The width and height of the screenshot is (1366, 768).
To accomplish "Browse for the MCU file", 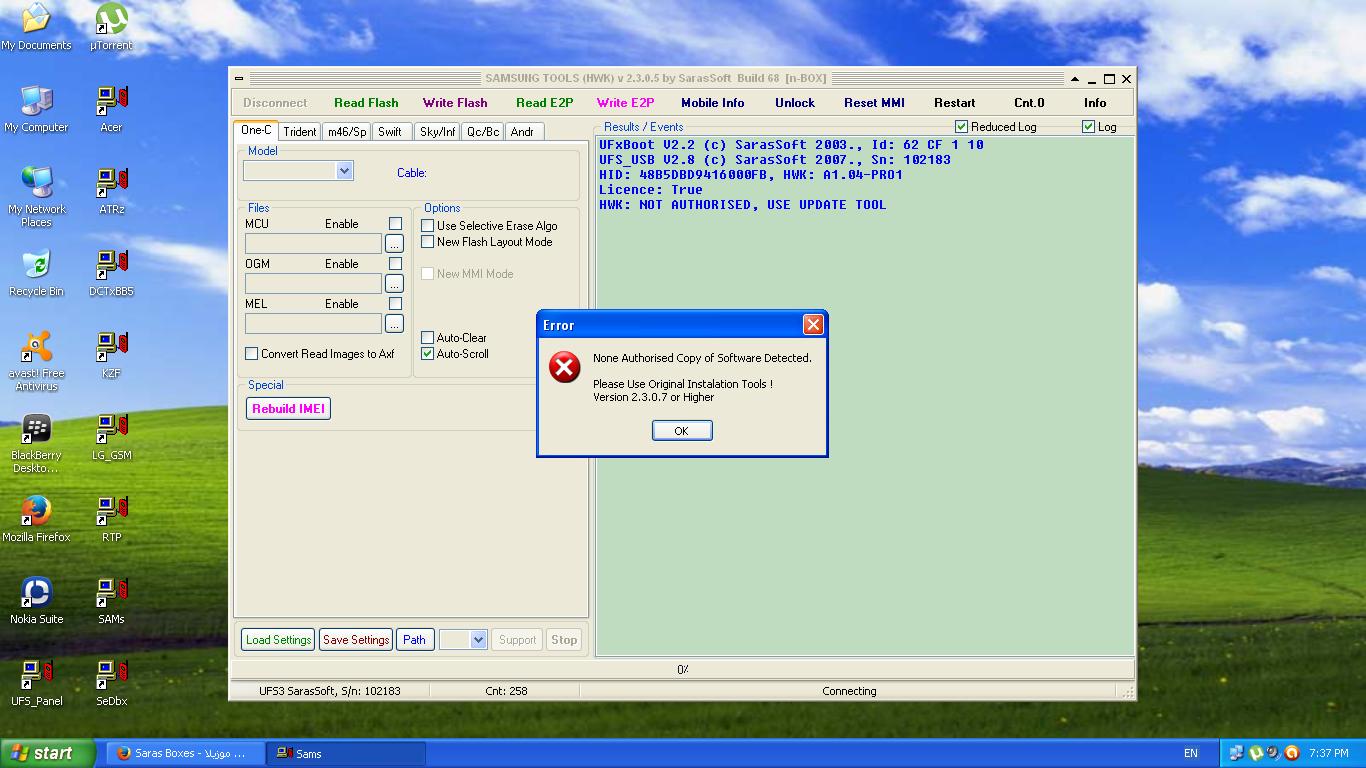I will pos(394,244).
